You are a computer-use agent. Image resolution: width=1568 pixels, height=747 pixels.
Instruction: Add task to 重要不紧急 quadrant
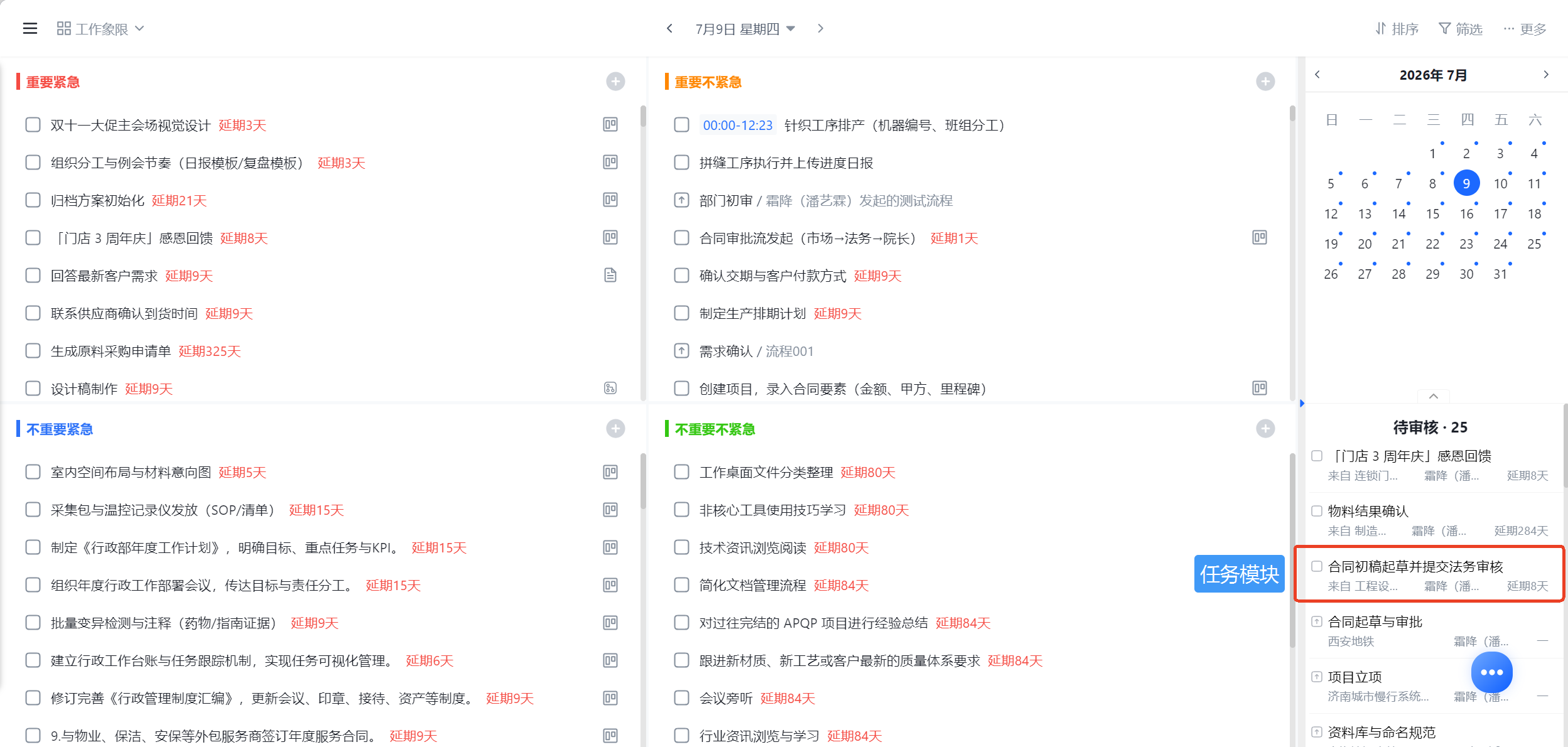click(1265, 82)
